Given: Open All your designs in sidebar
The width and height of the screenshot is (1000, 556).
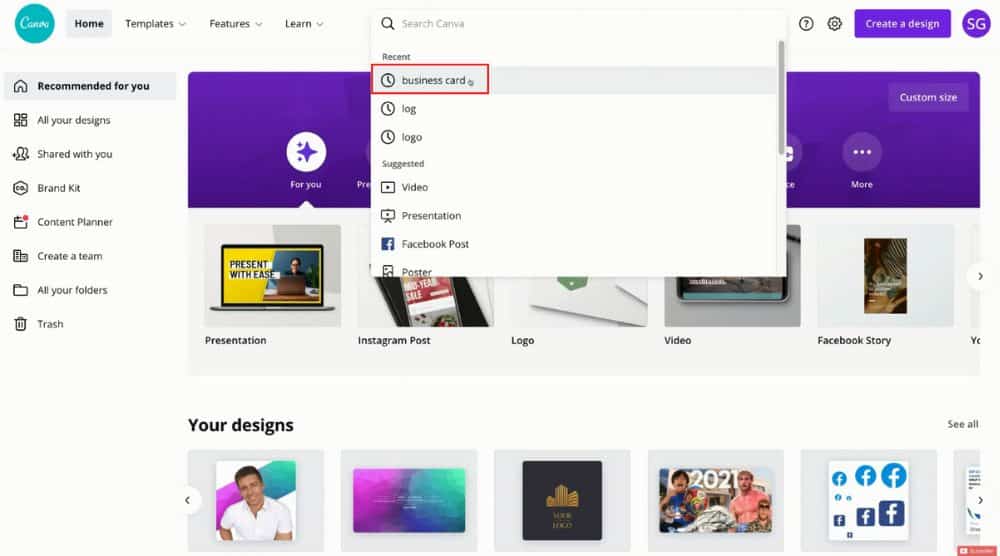Looking at the screenshot, I should (90, 120).
